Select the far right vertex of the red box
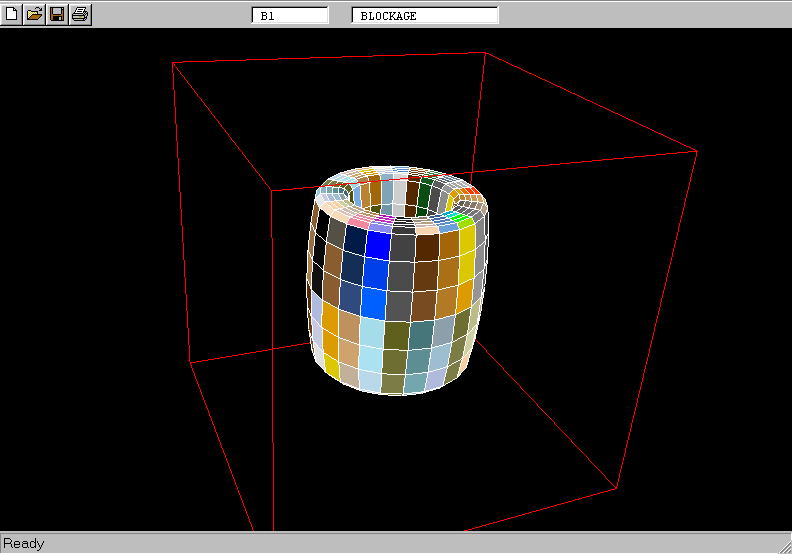 (x=697, y=152)
